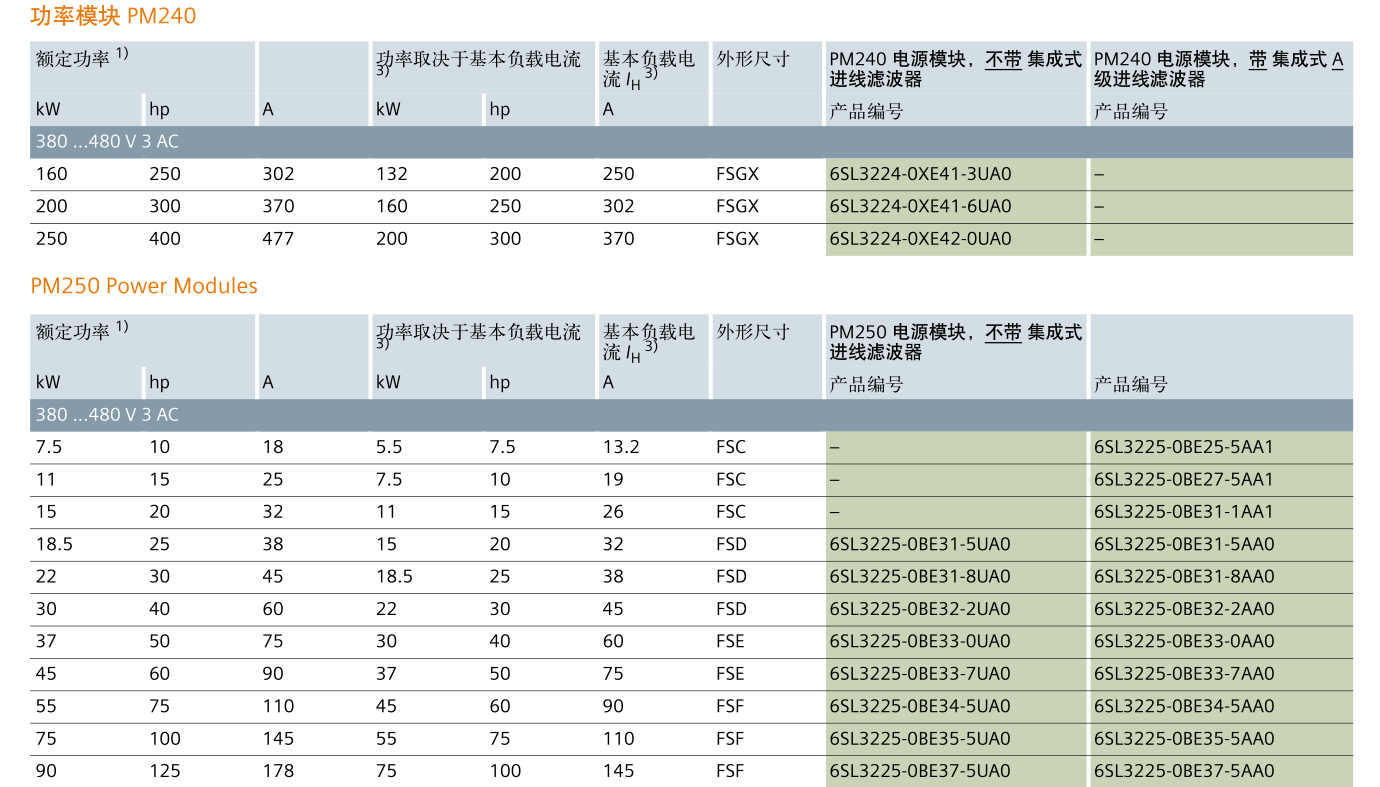Click product number 6SL3225-0BE27-5AA1
Image resolution: width=1380 pixels, height=787 pixels.
coord(1184,479)
